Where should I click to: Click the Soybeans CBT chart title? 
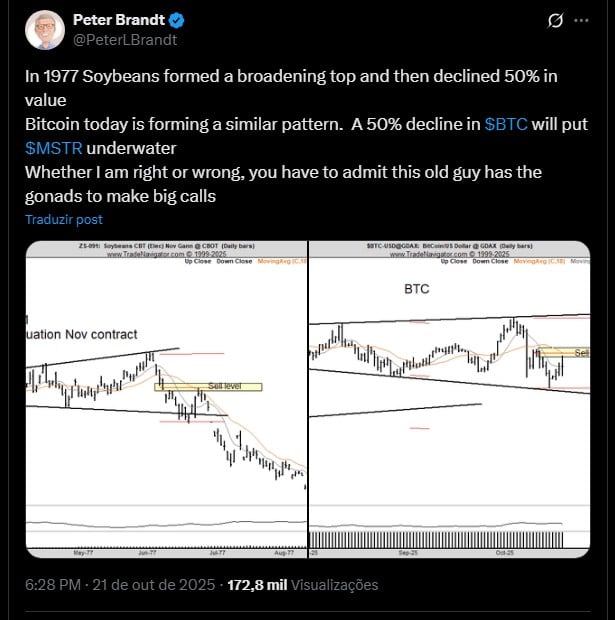pyautogui.click(x=150, y=246)
